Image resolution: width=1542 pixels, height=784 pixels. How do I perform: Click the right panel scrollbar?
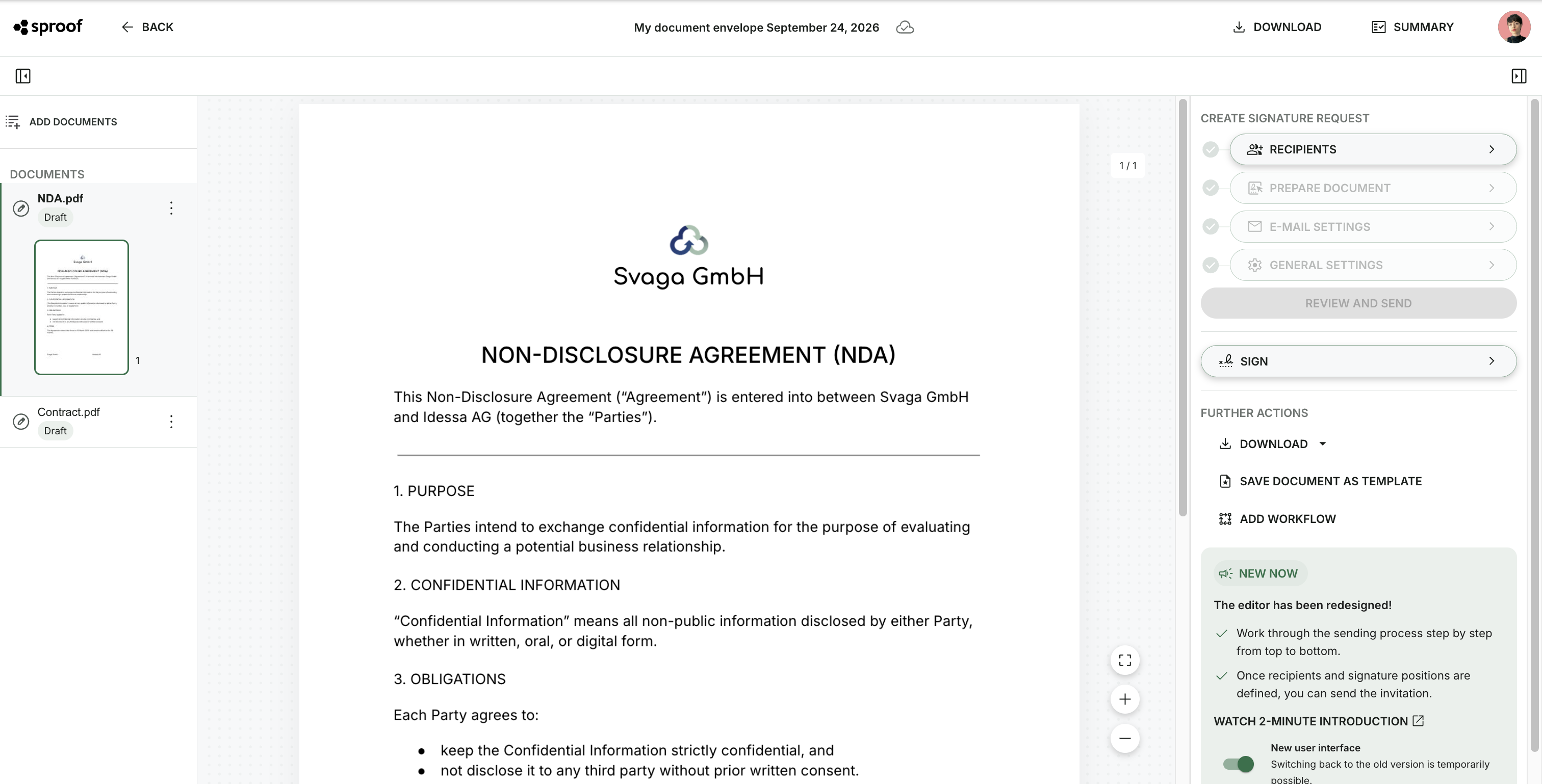pos(1534,426)
